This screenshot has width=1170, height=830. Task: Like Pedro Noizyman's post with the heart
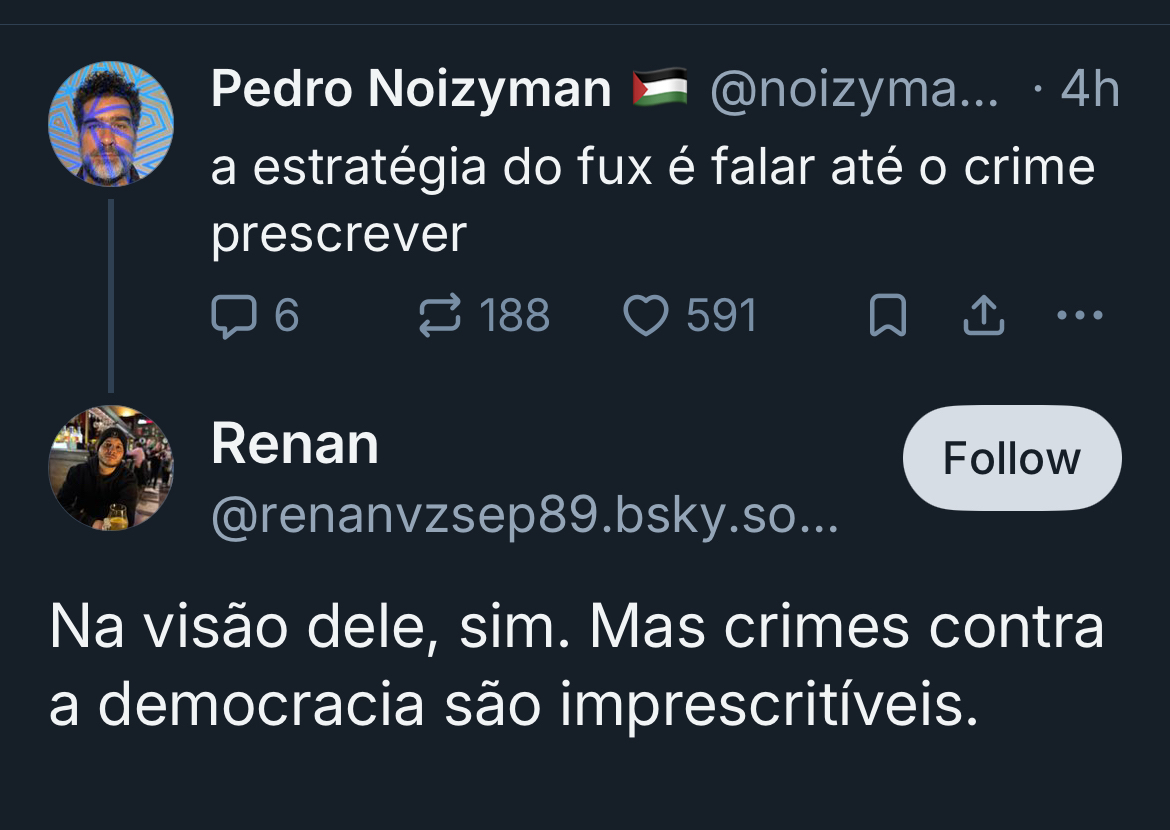point(645,317)
